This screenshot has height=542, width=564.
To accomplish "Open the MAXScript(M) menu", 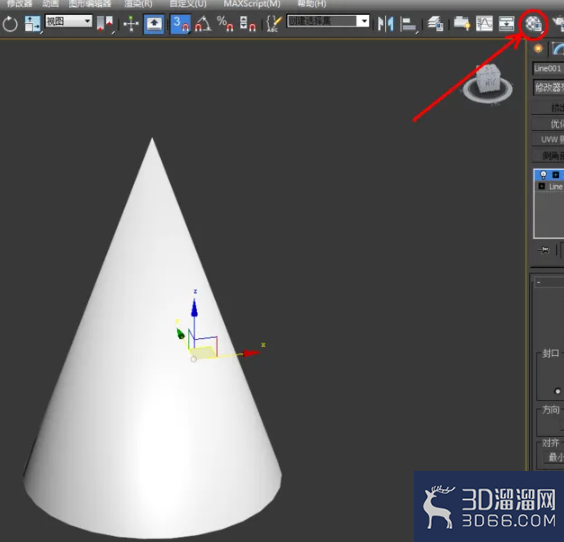I will coord(252,4).
